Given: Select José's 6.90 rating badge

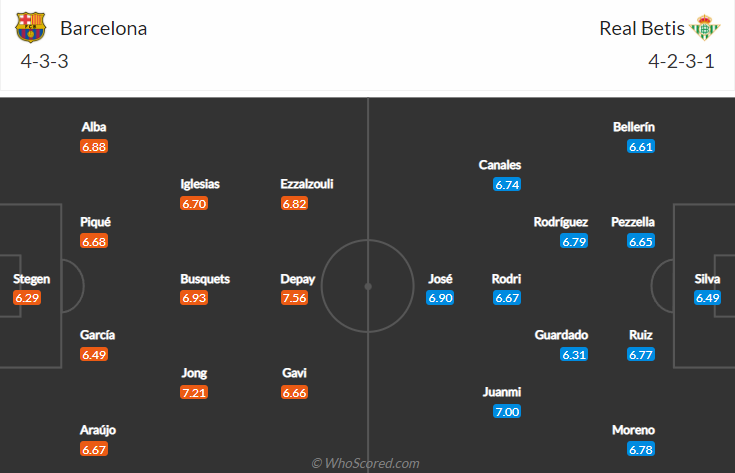Looking at the screenshot, I should 440,298.
